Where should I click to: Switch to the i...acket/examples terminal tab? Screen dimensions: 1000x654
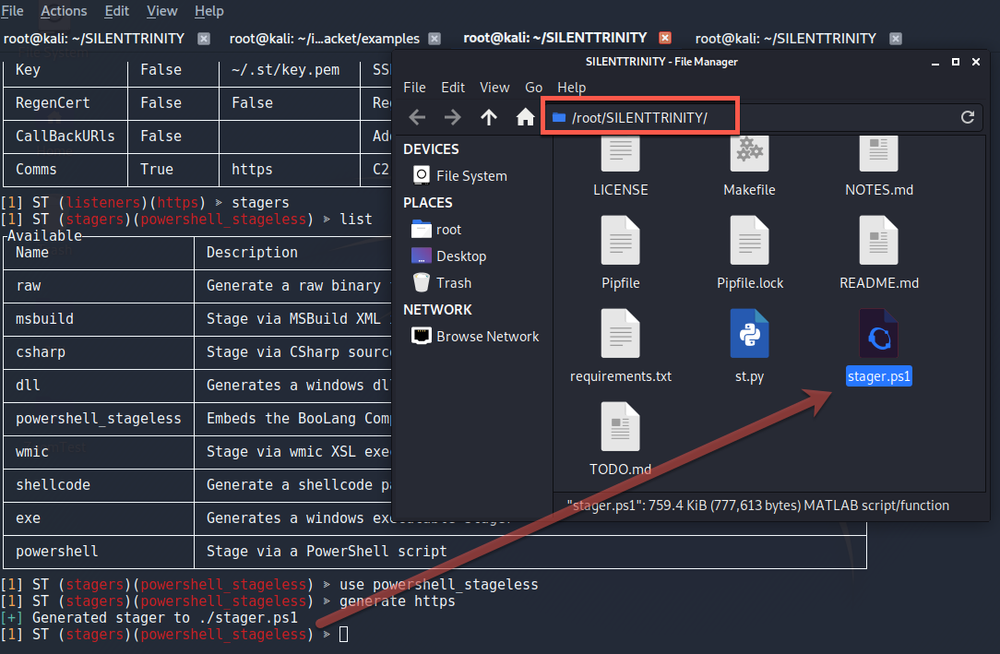point(324,38)
